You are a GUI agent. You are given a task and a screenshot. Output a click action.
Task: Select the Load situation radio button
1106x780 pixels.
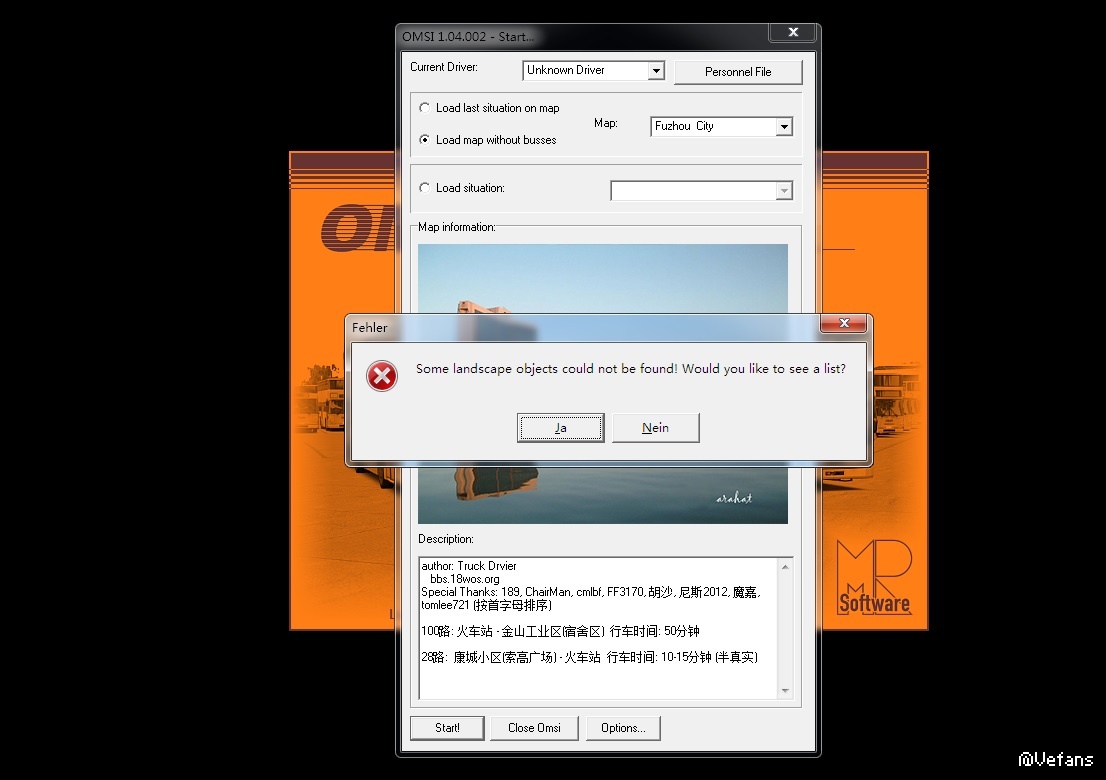[424, 188]
